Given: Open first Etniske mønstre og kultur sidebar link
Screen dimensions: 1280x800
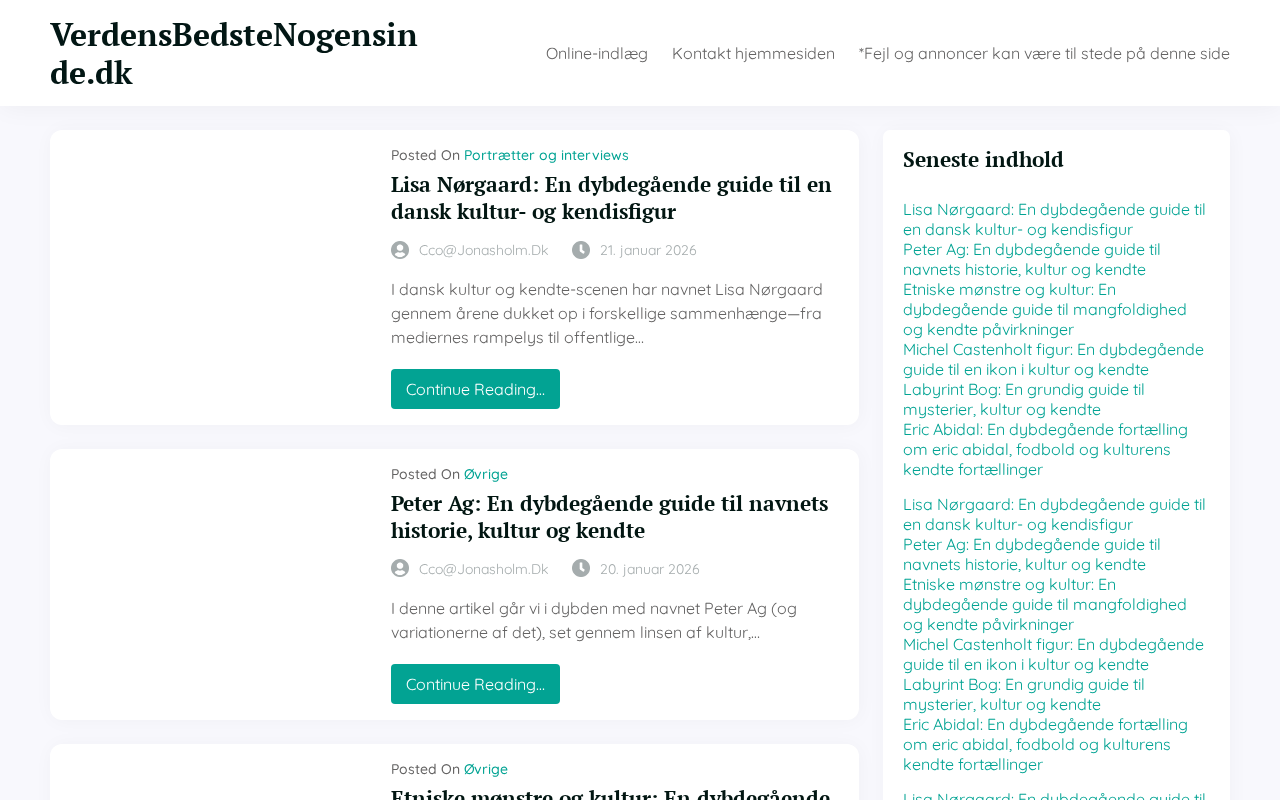Looking at the screenshot, I should point(1044,309).
